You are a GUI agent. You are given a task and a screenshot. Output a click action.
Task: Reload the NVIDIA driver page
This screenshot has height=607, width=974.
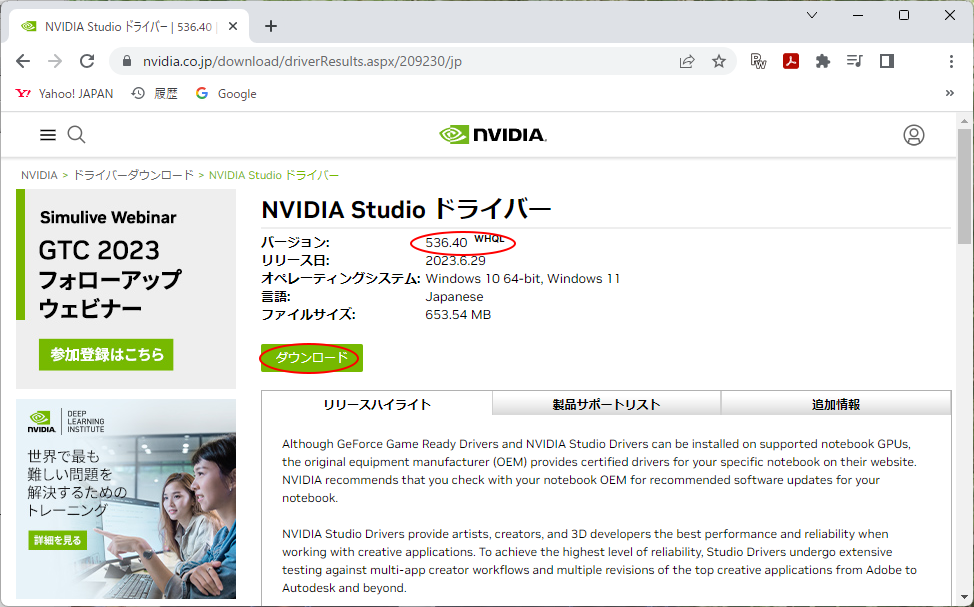(x=87, y=61)
